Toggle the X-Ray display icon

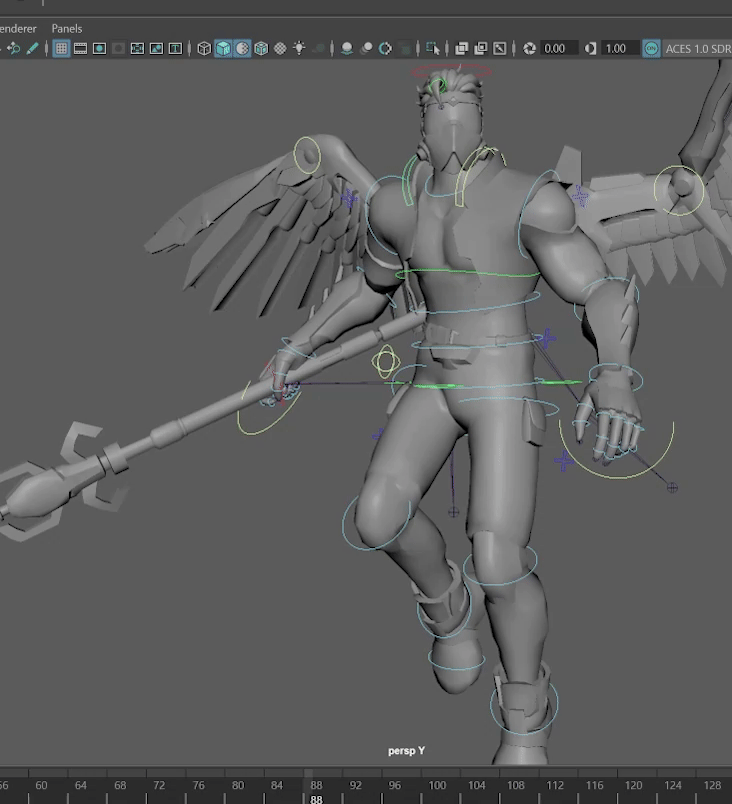coord(461,49)
